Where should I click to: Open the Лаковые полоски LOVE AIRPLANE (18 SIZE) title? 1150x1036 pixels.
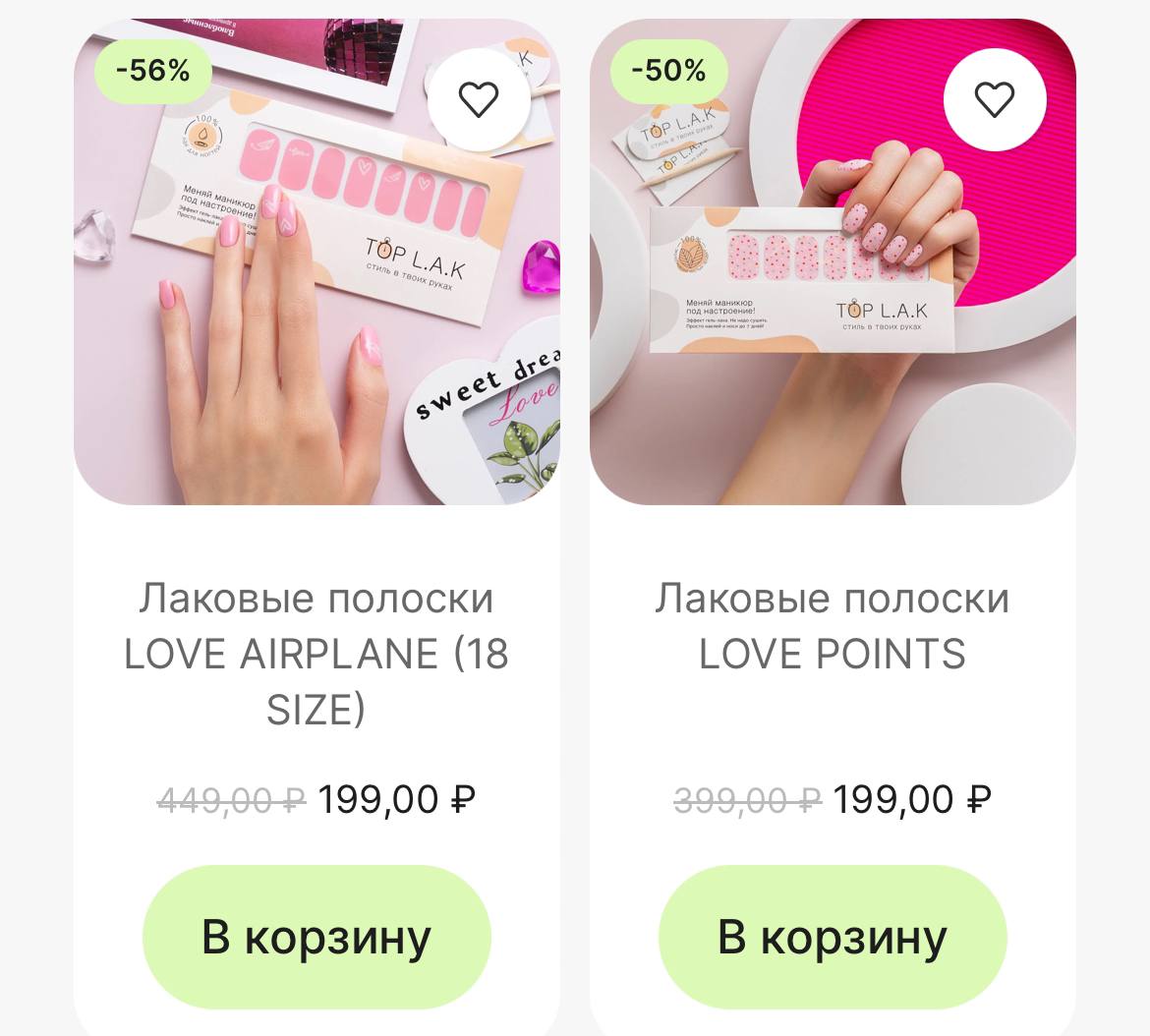(x=316, y=654)
